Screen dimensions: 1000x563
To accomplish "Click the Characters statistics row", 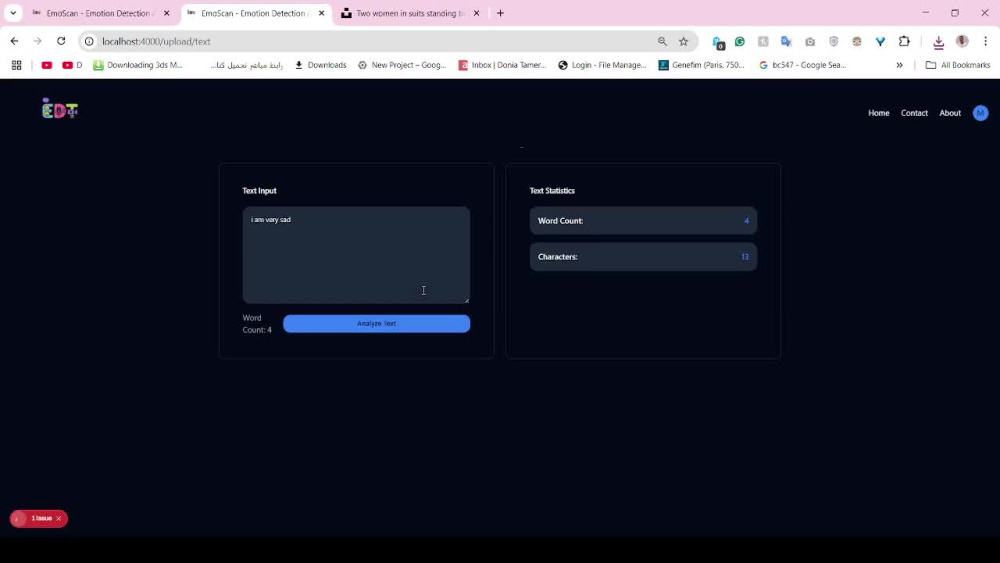I will tap(643, 256).
